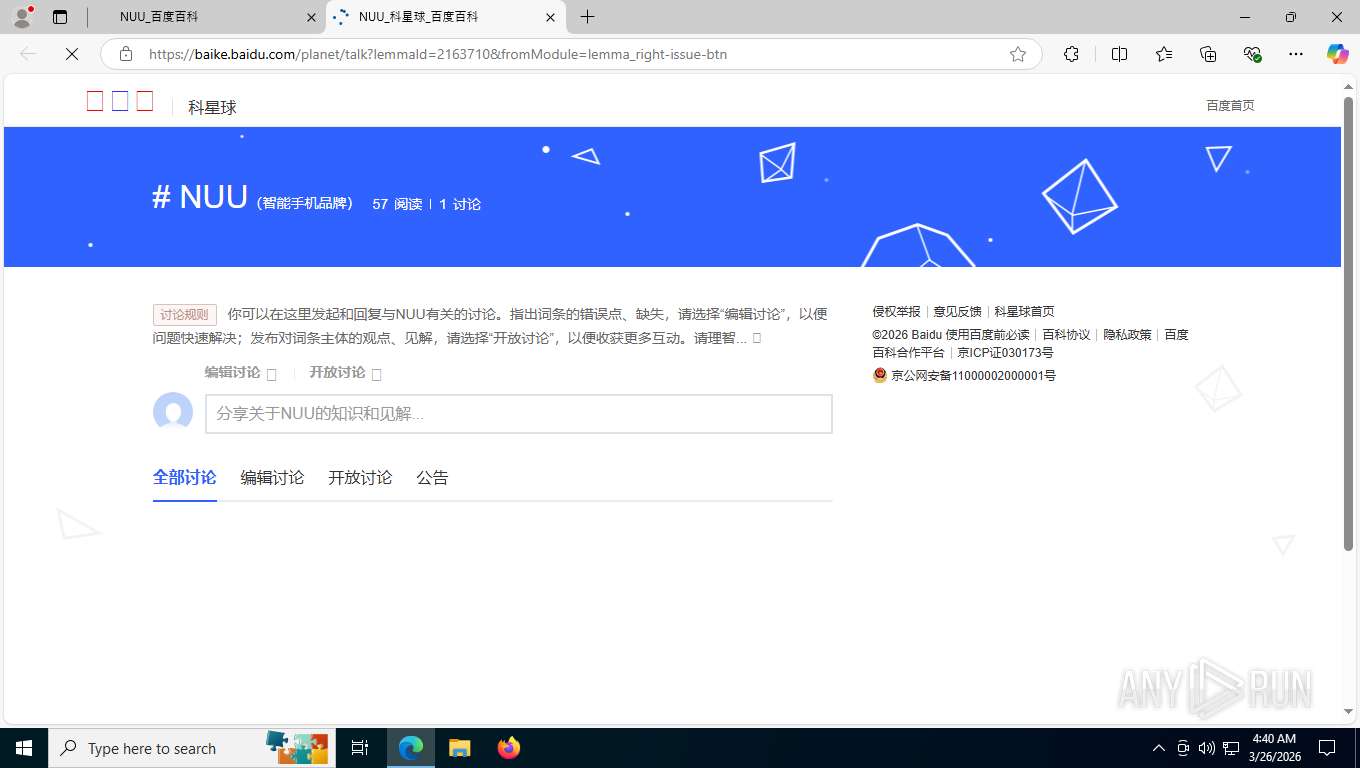Screen dimensions: 1360x768
Task: Open 使用百度前必读 link
Action: 987,335
